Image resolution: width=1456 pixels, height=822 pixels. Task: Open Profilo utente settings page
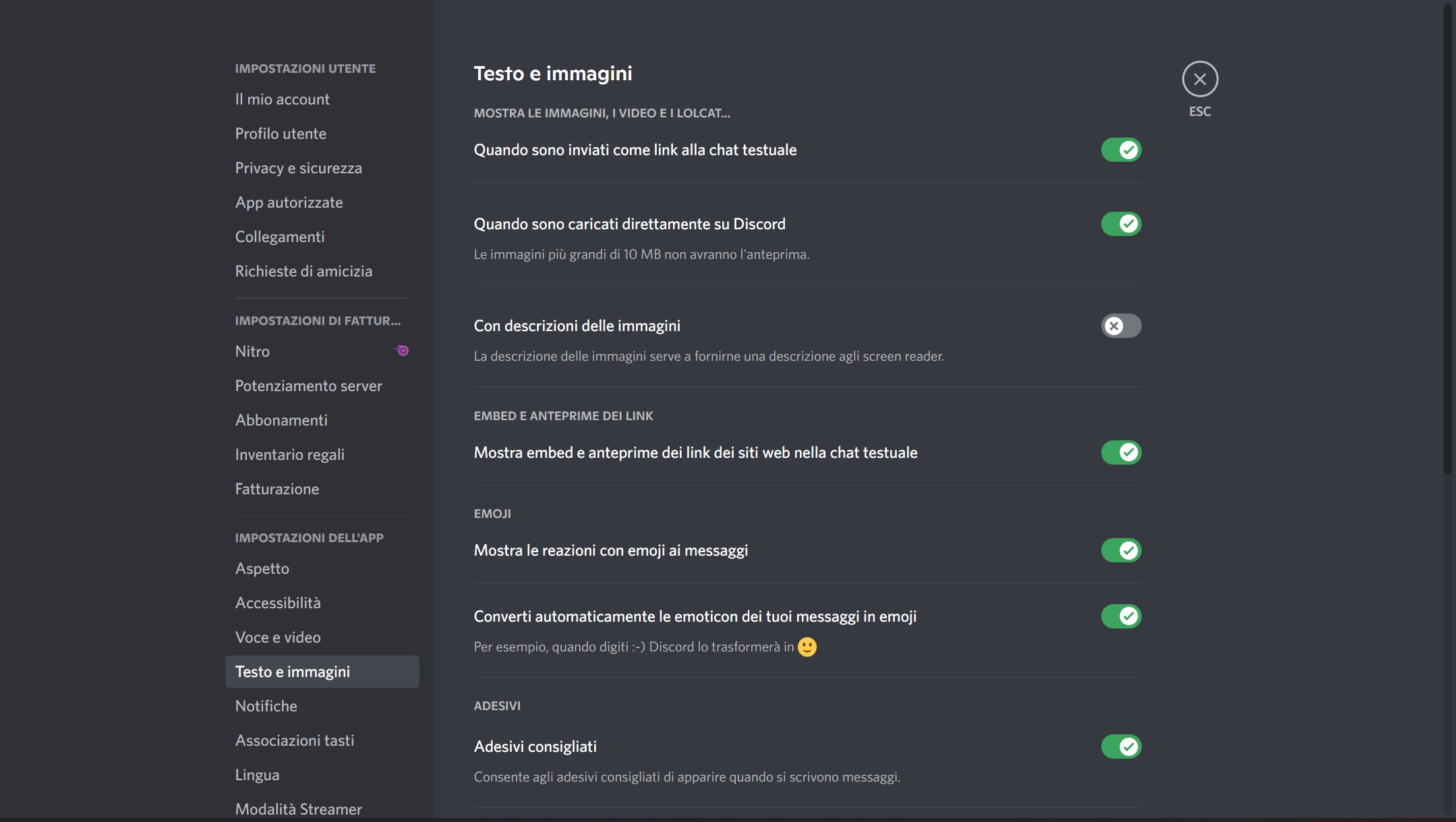(281, 134)
